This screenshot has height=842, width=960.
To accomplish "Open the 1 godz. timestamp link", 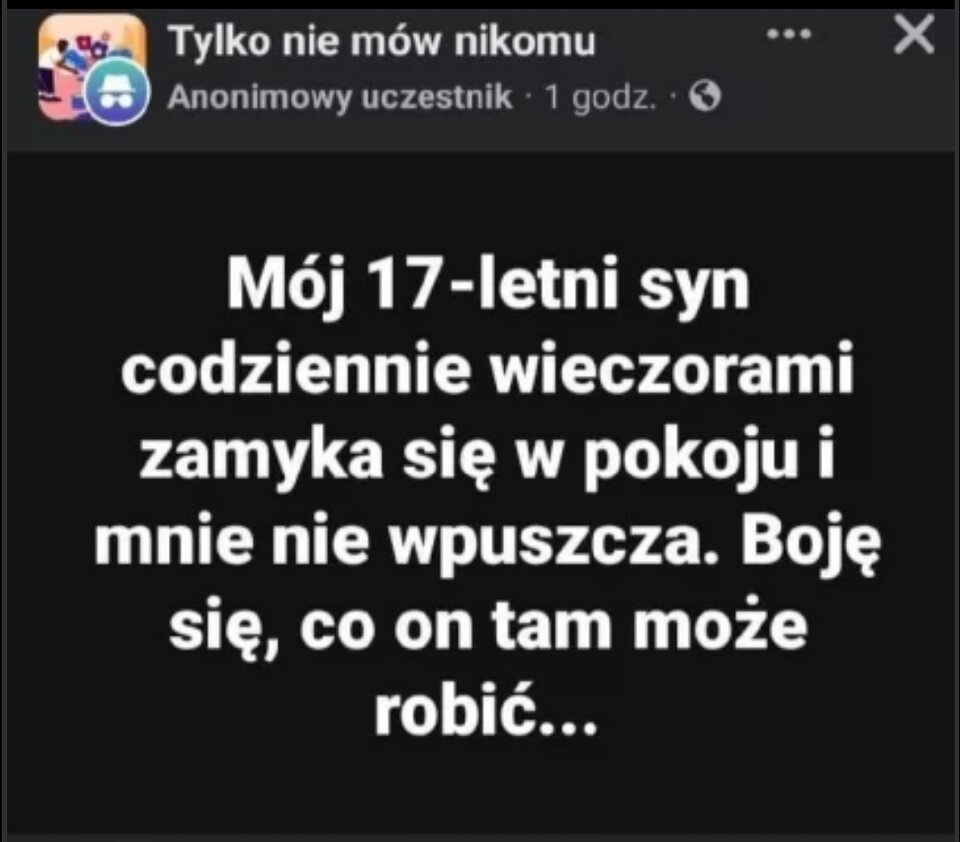I will point(600,97).
